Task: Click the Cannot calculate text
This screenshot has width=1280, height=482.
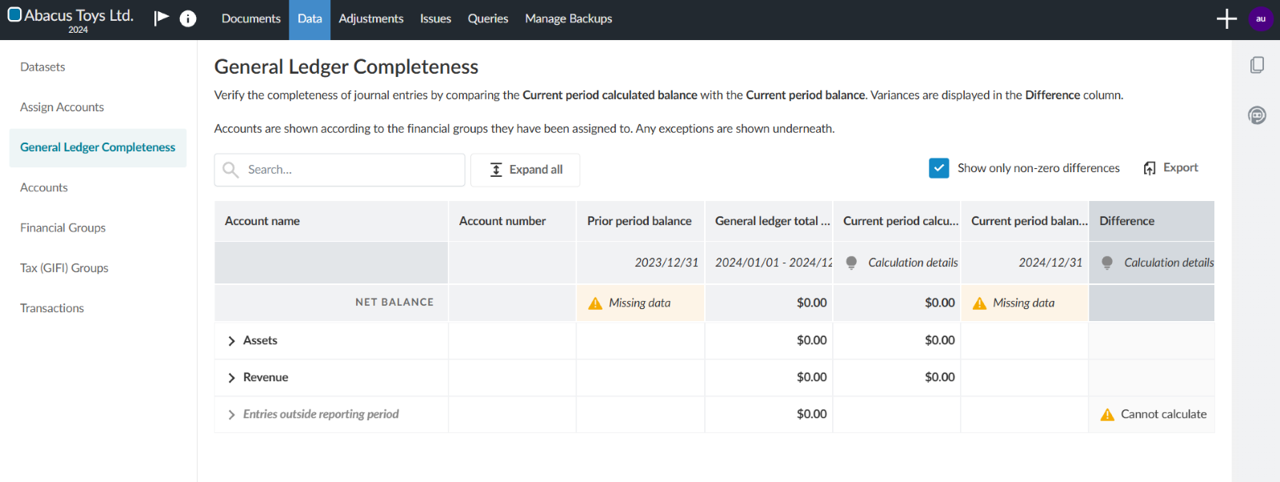Action: (1164, 414)
